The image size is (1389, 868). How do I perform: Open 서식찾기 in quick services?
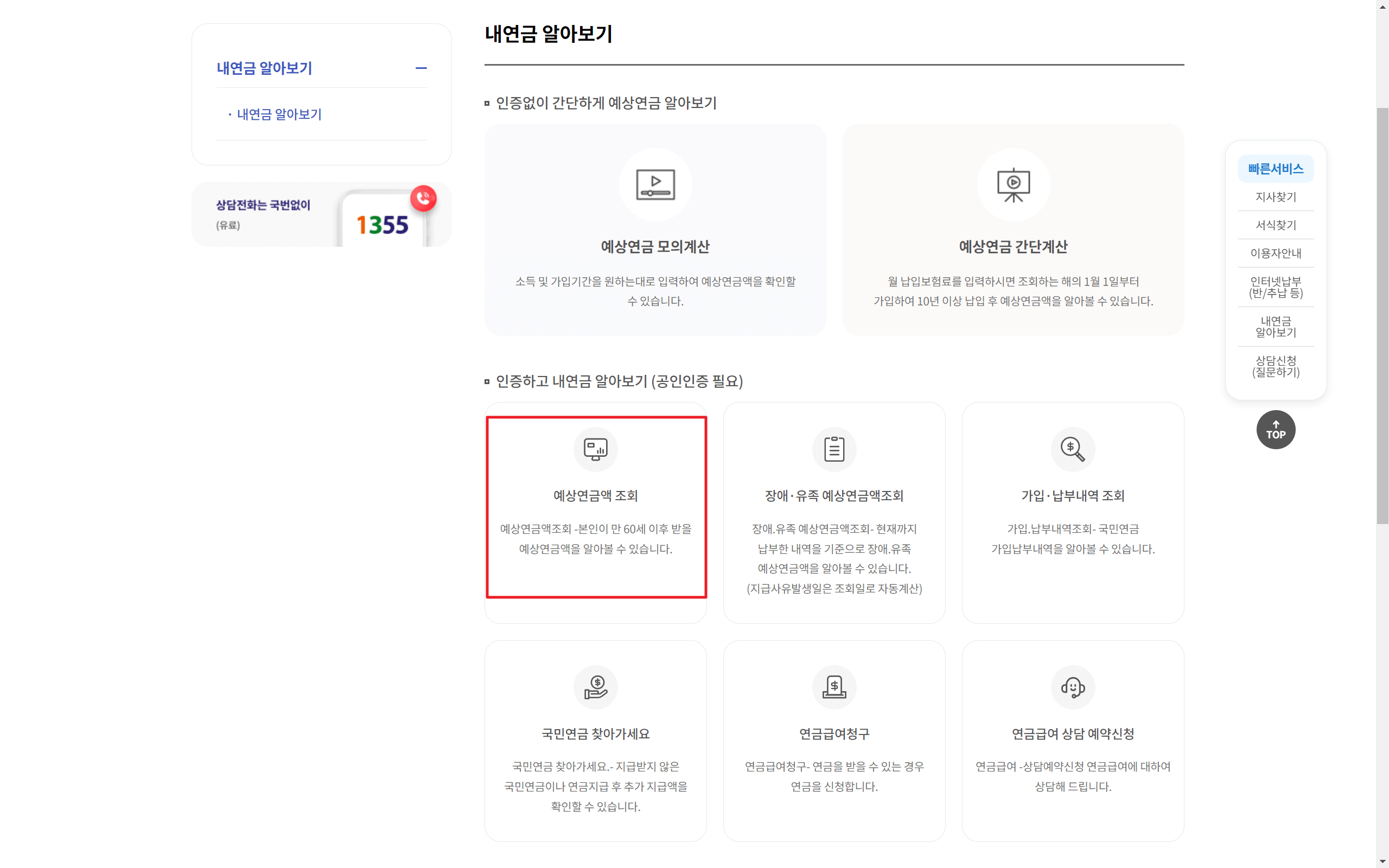1276,225
